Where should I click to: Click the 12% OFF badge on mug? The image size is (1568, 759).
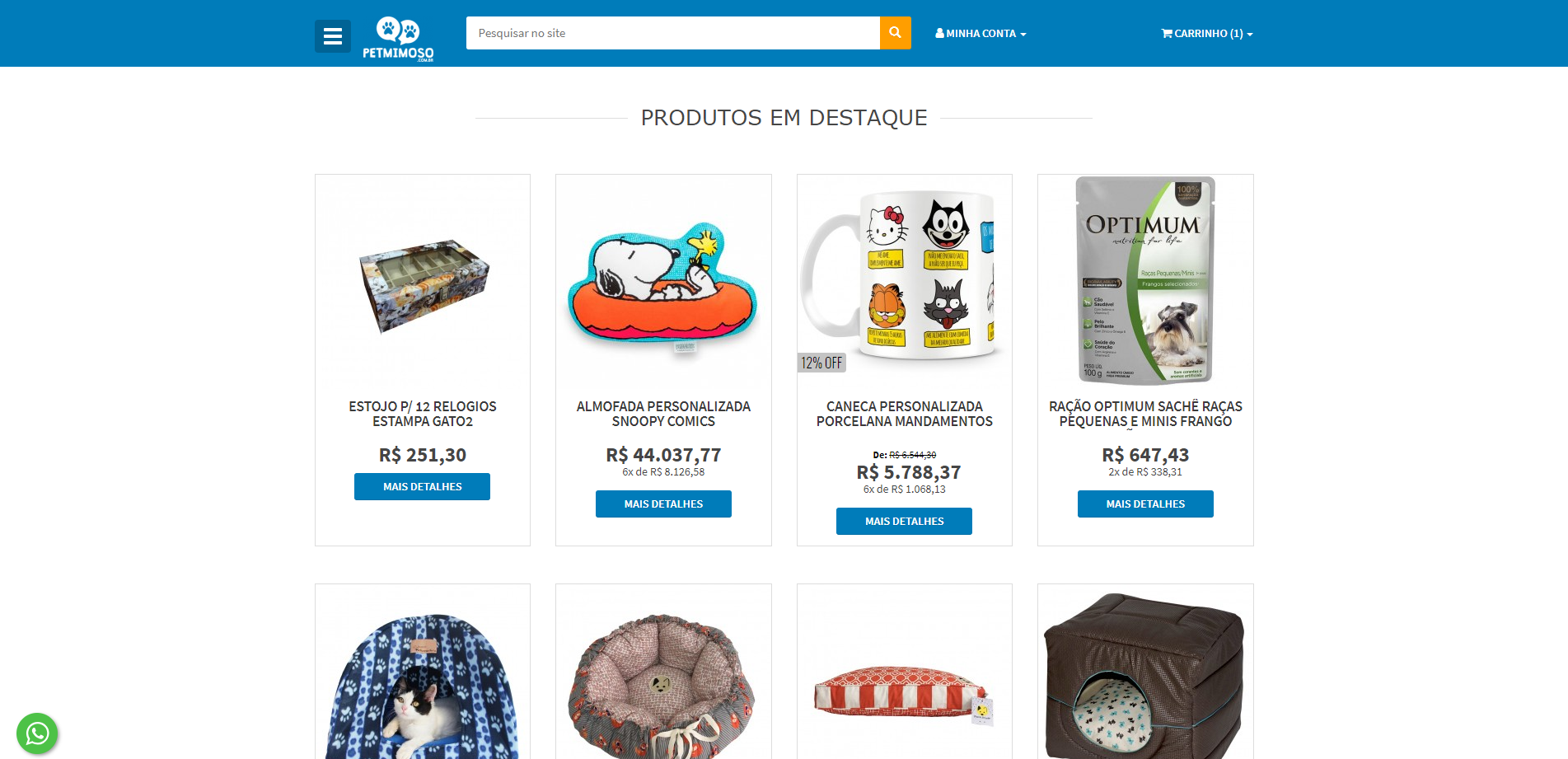coord(821,363)
